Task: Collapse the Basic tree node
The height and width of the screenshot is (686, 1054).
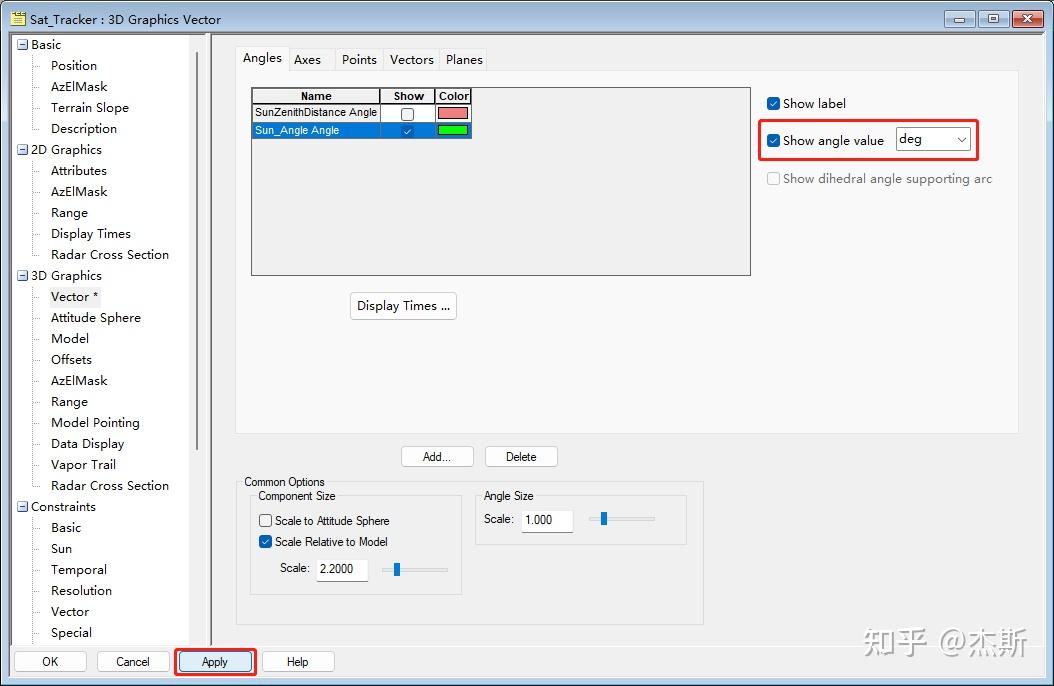Action: 22,44
